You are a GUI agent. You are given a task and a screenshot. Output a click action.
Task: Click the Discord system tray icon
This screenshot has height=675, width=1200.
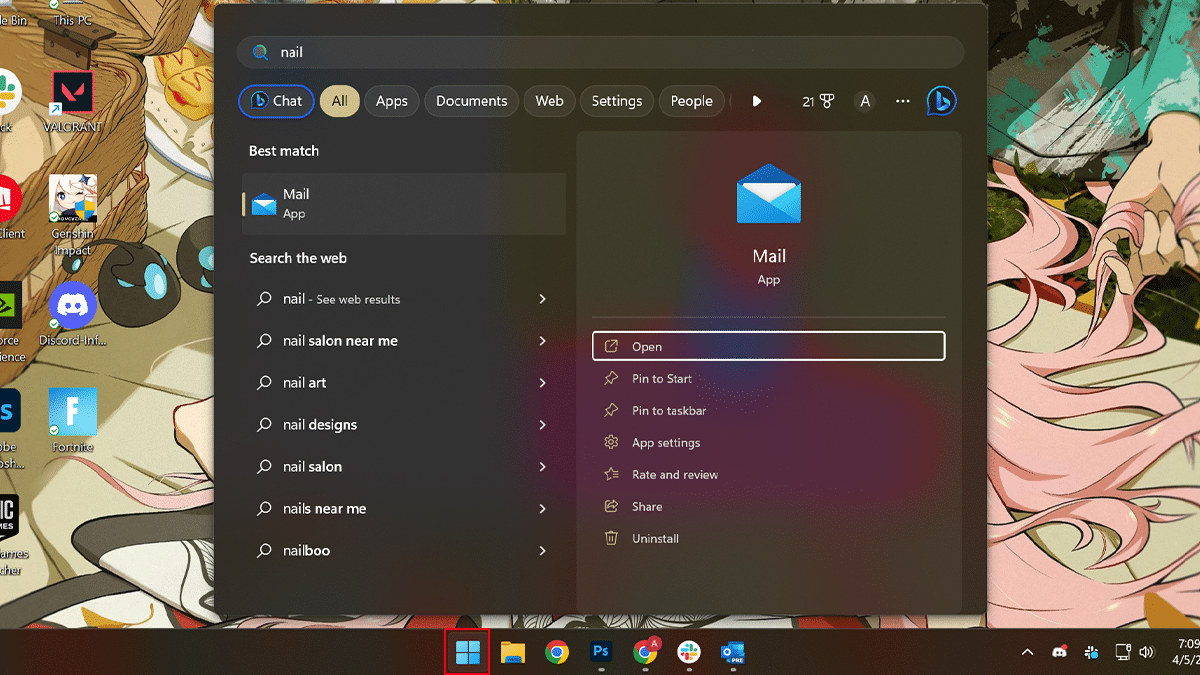click(1059, 653)
